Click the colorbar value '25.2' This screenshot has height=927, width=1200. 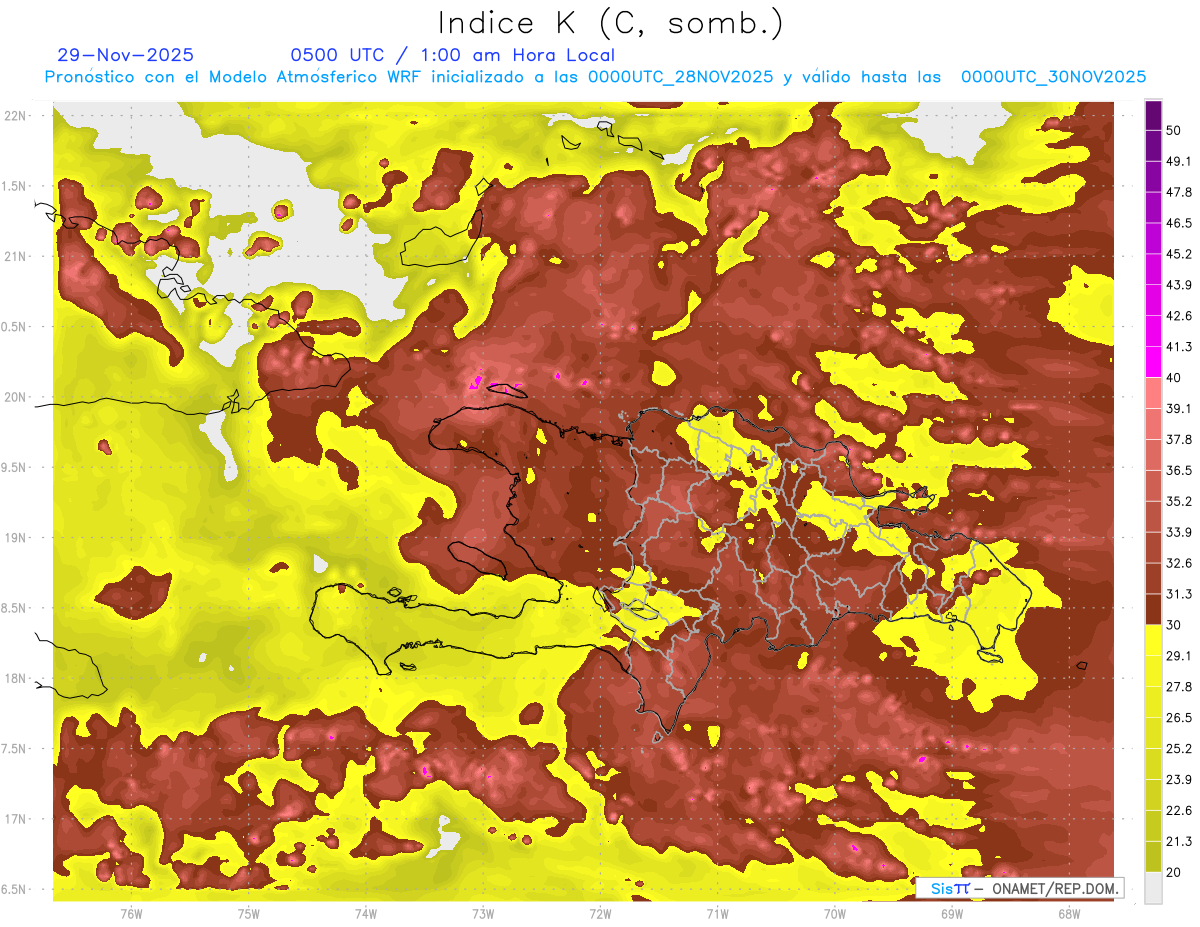pyautogui.click(x=1179, y=748)
